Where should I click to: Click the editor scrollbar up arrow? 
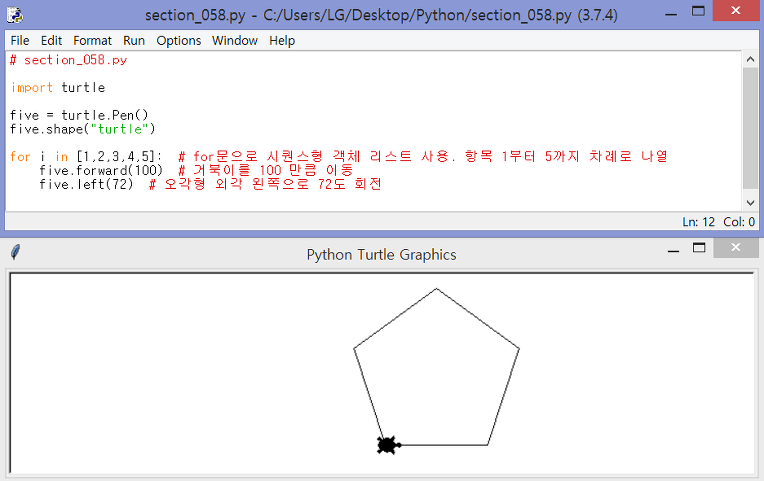pos(750,59)
